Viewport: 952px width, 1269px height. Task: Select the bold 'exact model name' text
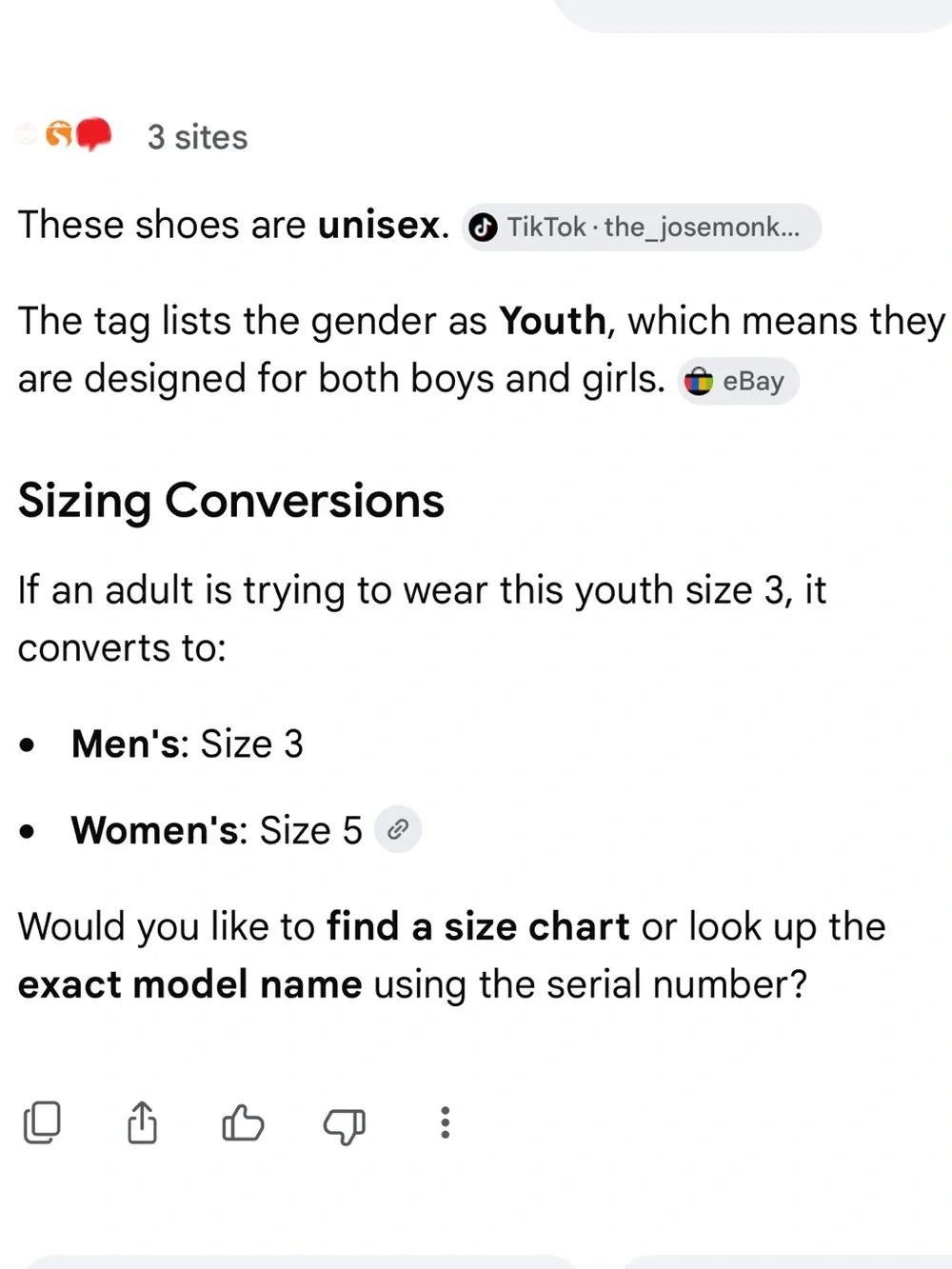190,984
